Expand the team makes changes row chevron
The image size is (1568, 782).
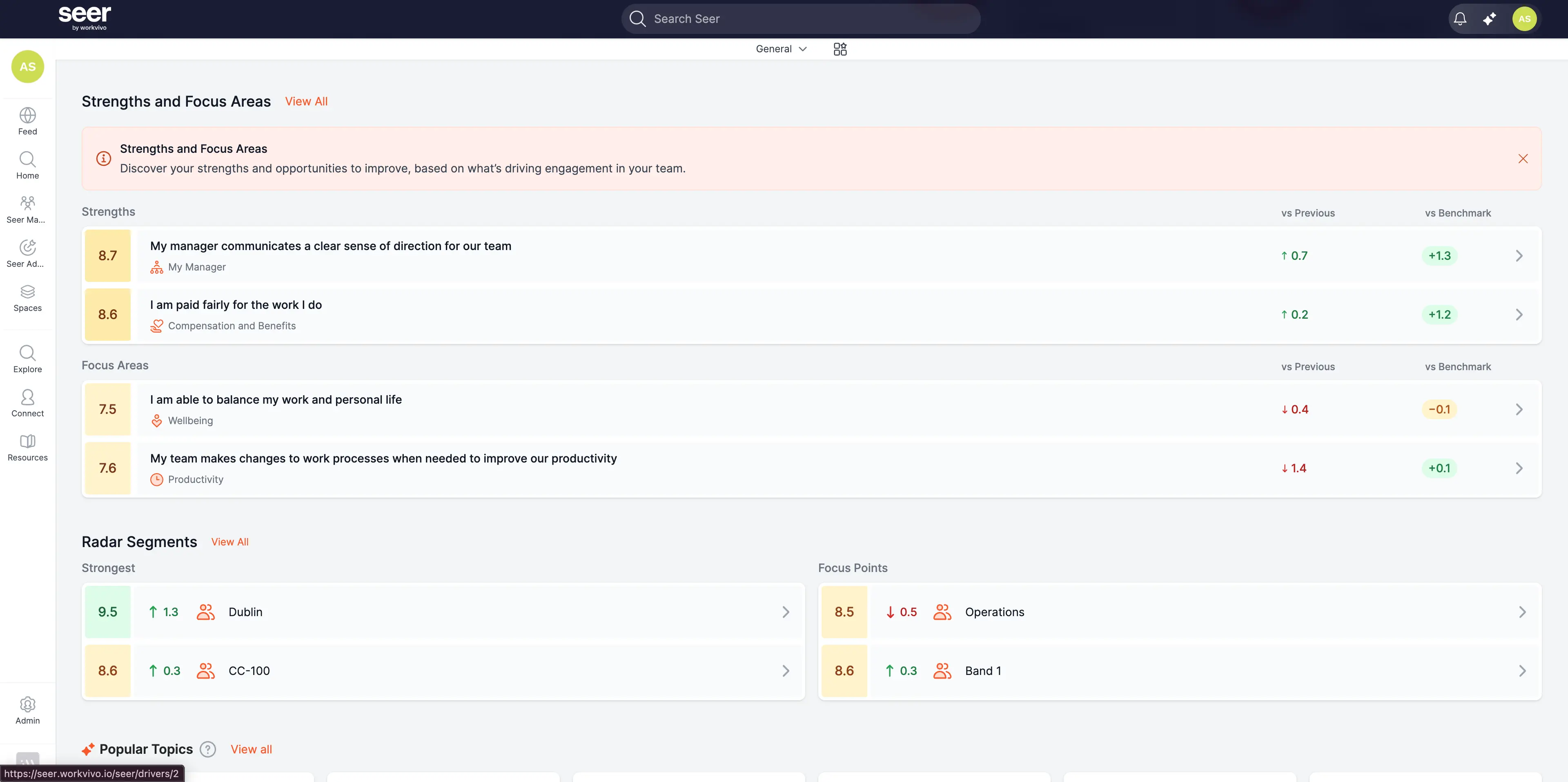pyautogui.click(x=1519, y=468)
